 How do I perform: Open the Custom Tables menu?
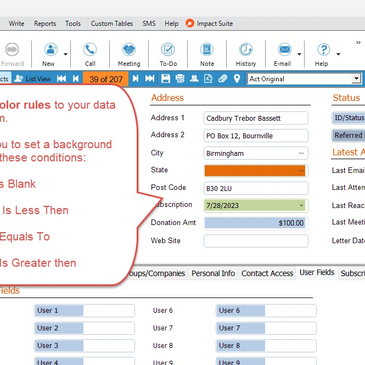[112, 23]
